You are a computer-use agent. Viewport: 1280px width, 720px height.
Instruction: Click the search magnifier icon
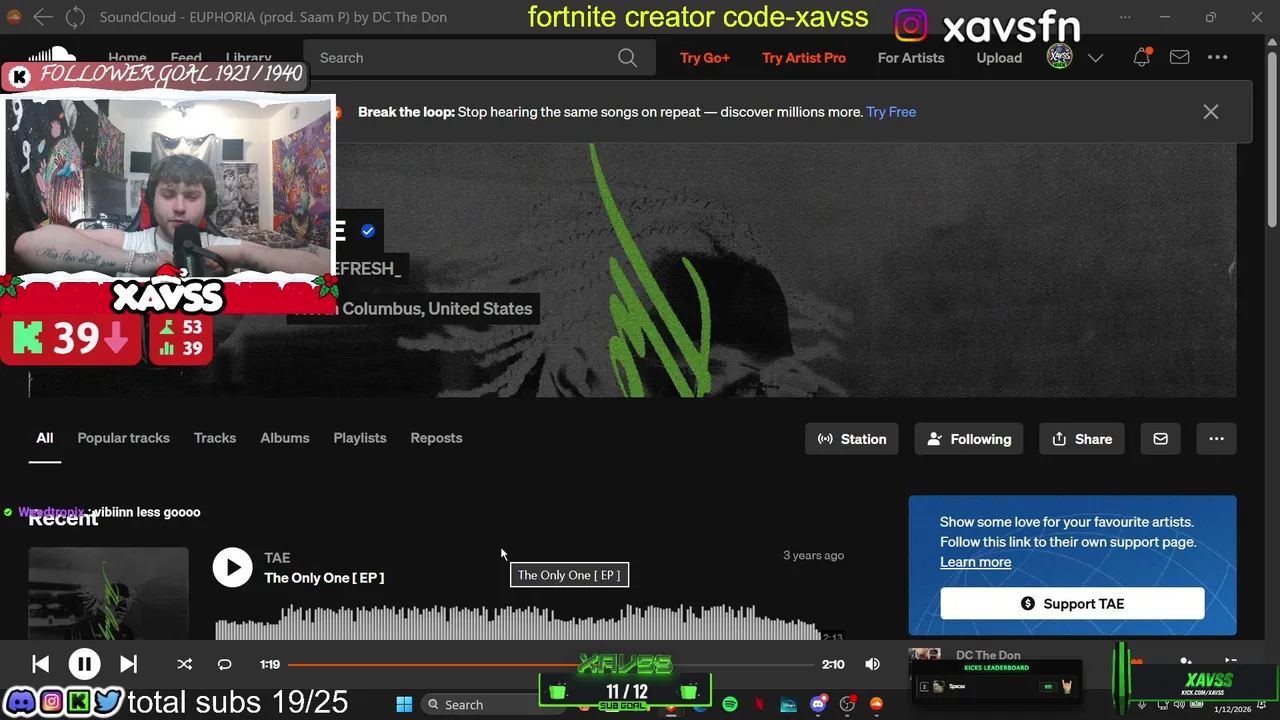(x=627, y=58)
